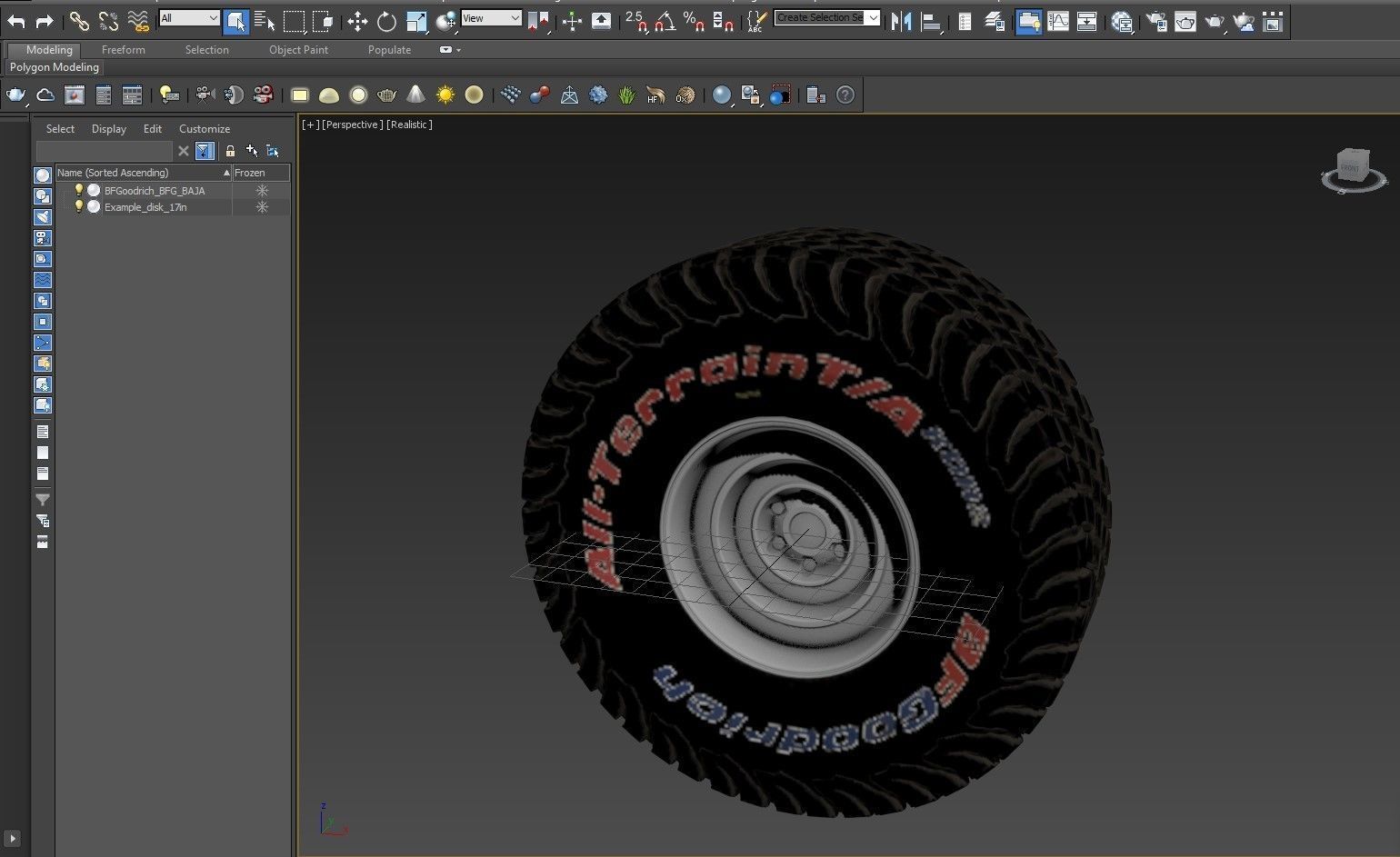The image size is (1400, 857).
Task: Activate Select and Uniform Scale tool
Action: [416, 21]
